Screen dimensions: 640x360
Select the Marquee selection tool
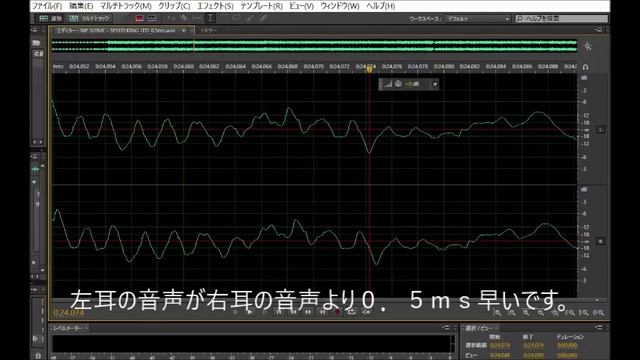click(x=224, y=18)
